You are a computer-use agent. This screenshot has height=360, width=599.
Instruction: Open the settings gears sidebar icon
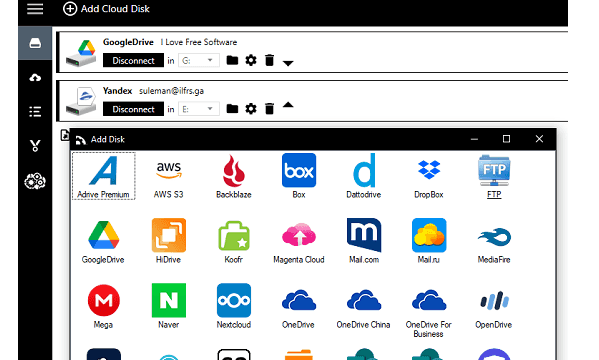point(35,181)
